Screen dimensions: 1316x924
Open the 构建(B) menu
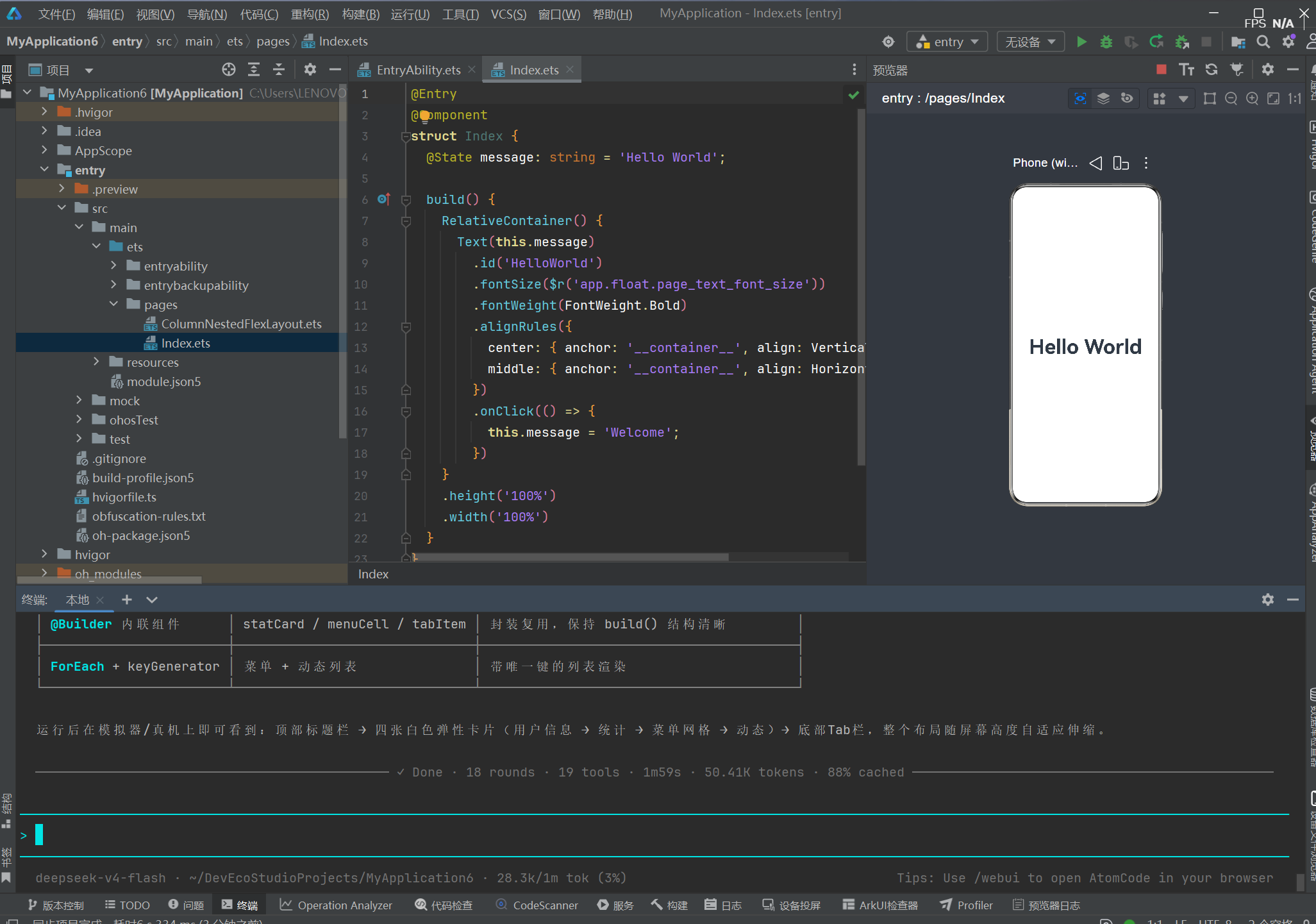tap(360, 14)
